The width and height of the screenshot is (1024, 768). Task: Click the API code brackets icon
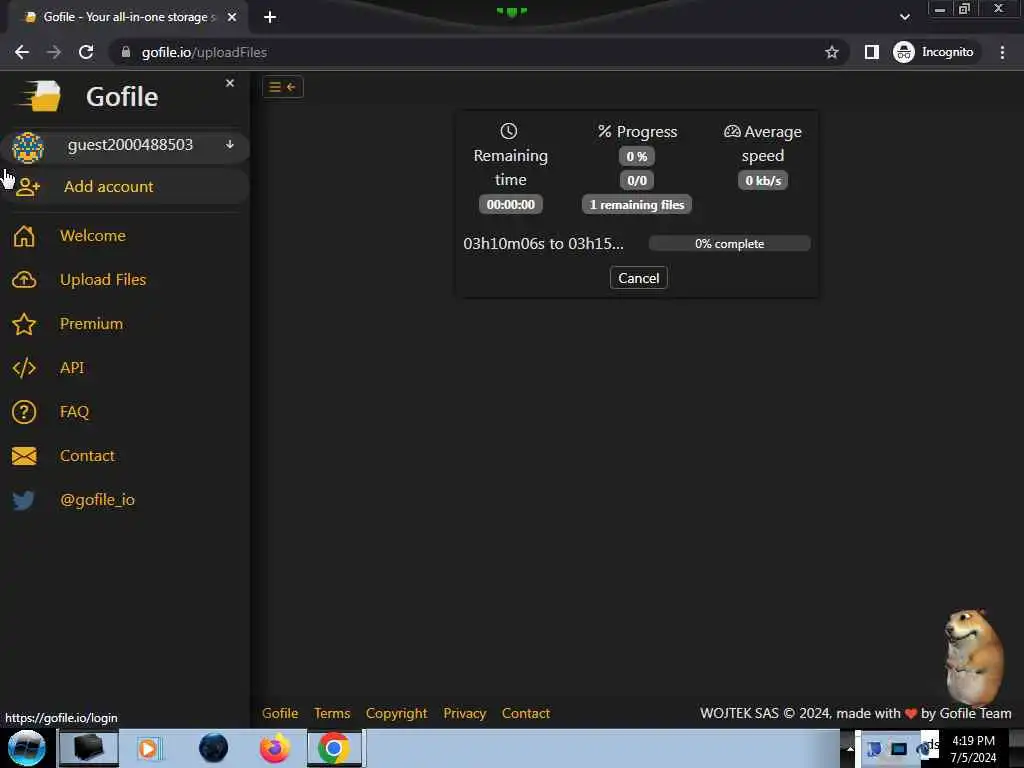pyautogui.click(x=24, y=368)
